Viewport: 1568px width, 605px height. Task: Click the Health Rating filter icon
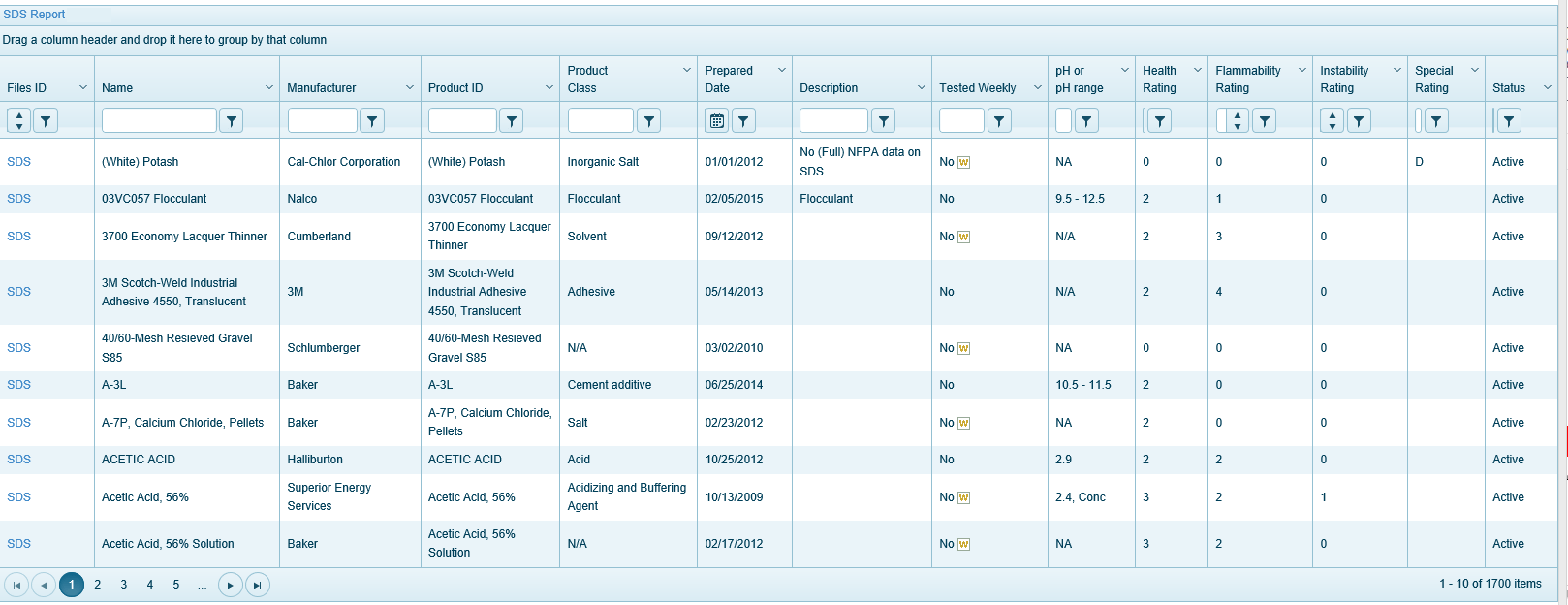1160,120
